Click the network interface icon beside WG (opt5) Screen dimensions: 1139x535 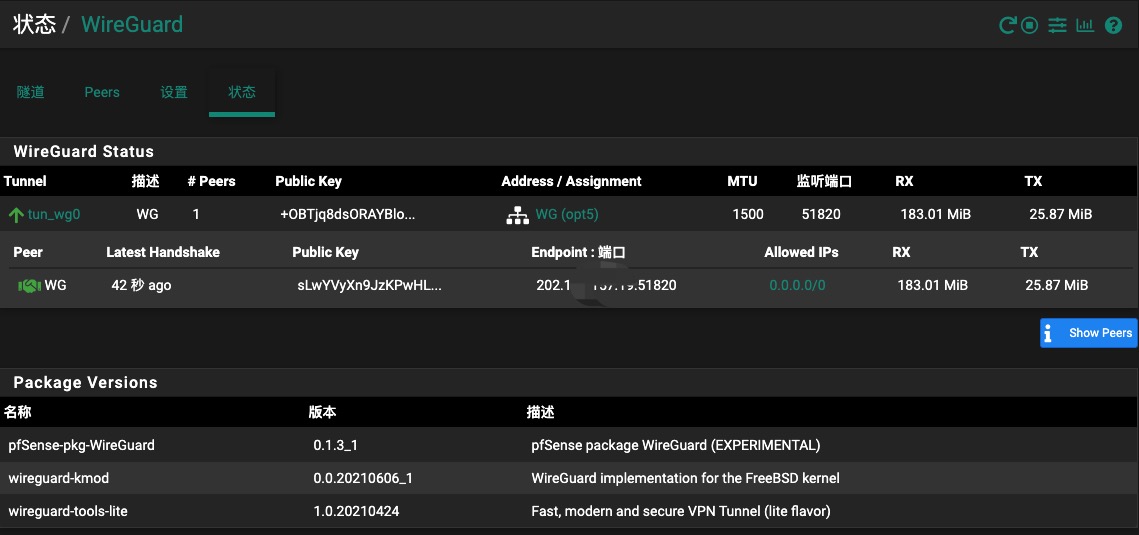tap(517, 215)
